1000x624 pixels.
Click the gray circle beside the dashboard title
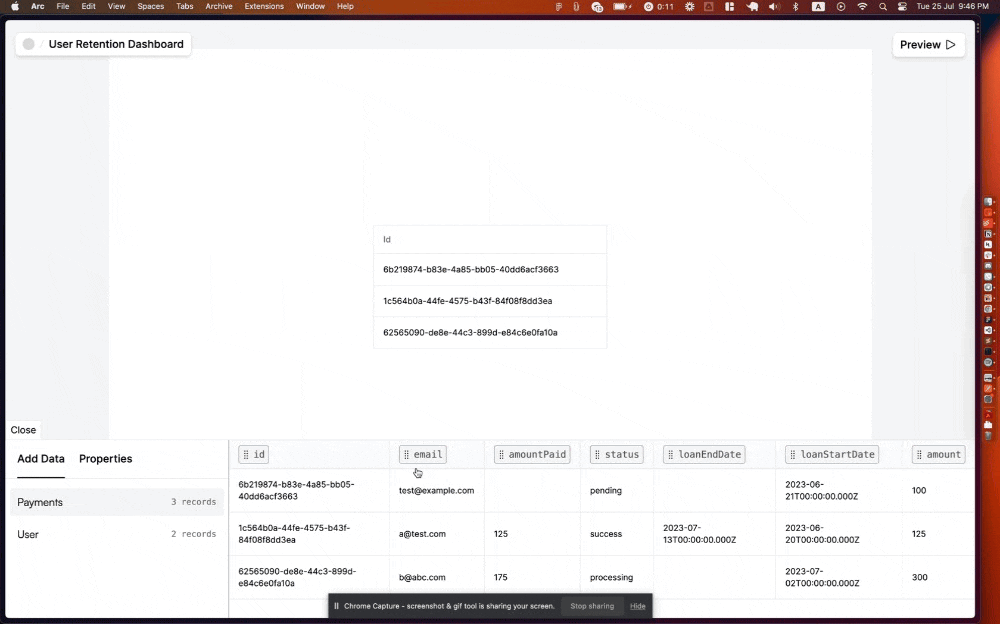[x=29, y=44]
